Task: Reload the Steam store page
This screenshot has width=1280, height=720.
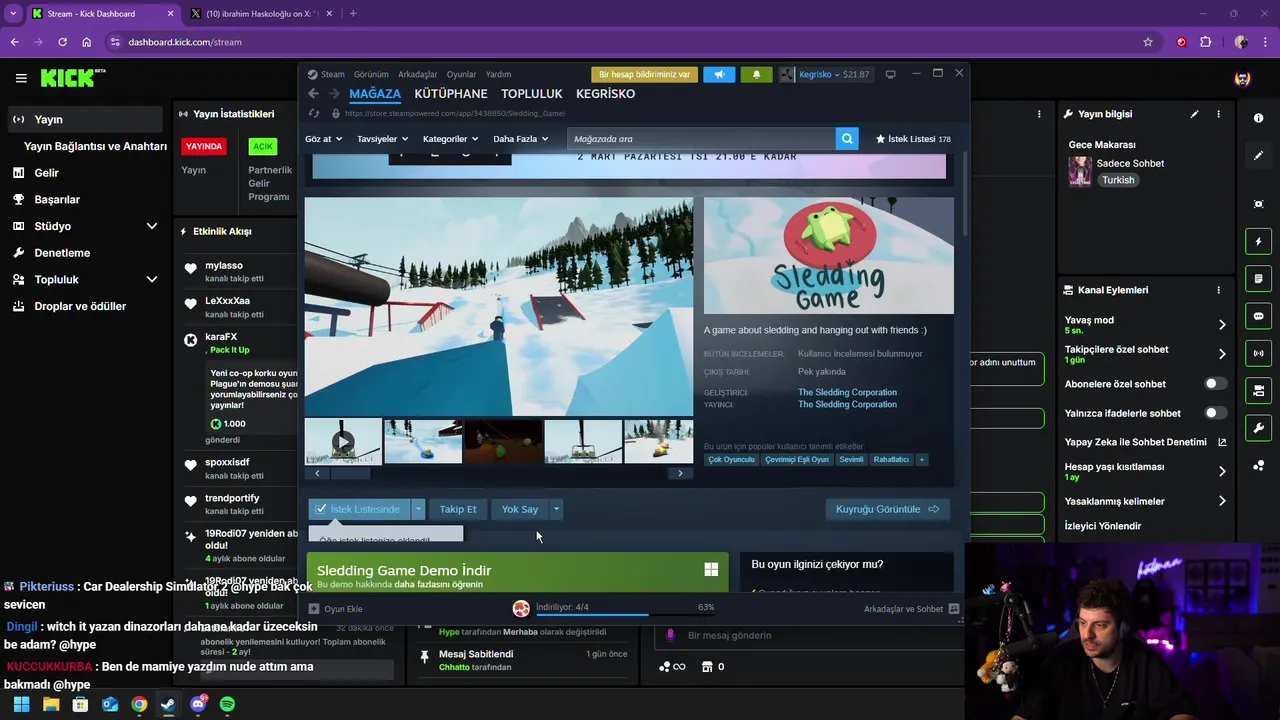Action: (314, 114)
